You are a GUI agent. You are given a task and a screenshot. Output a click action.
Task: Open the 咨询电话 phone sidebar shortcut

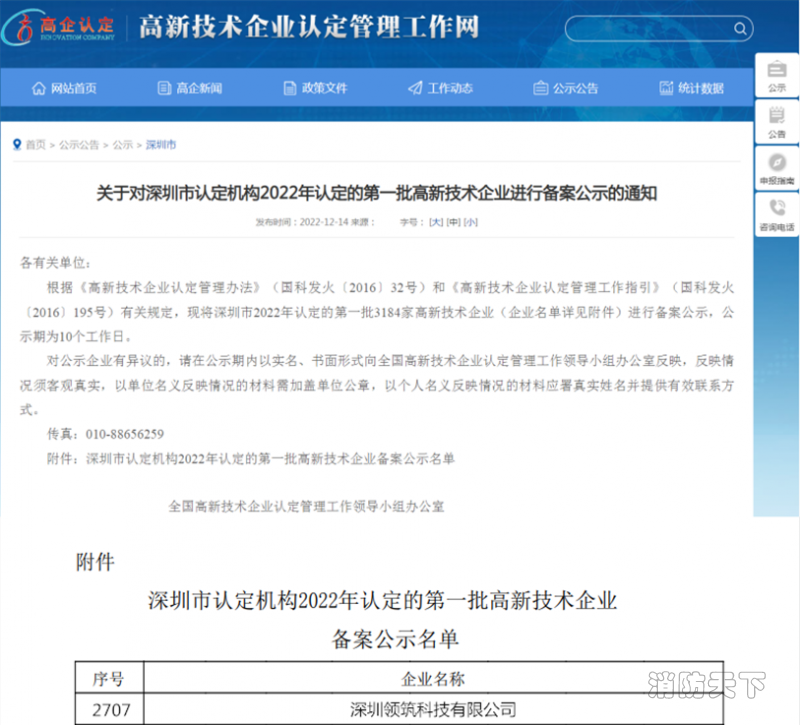[x=777, y=215]
